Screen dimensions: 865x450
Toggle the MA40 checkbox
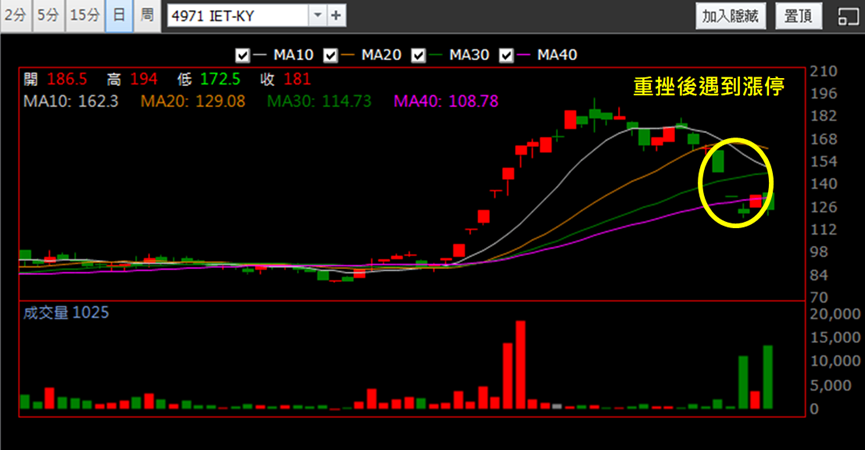pos(506,55)
